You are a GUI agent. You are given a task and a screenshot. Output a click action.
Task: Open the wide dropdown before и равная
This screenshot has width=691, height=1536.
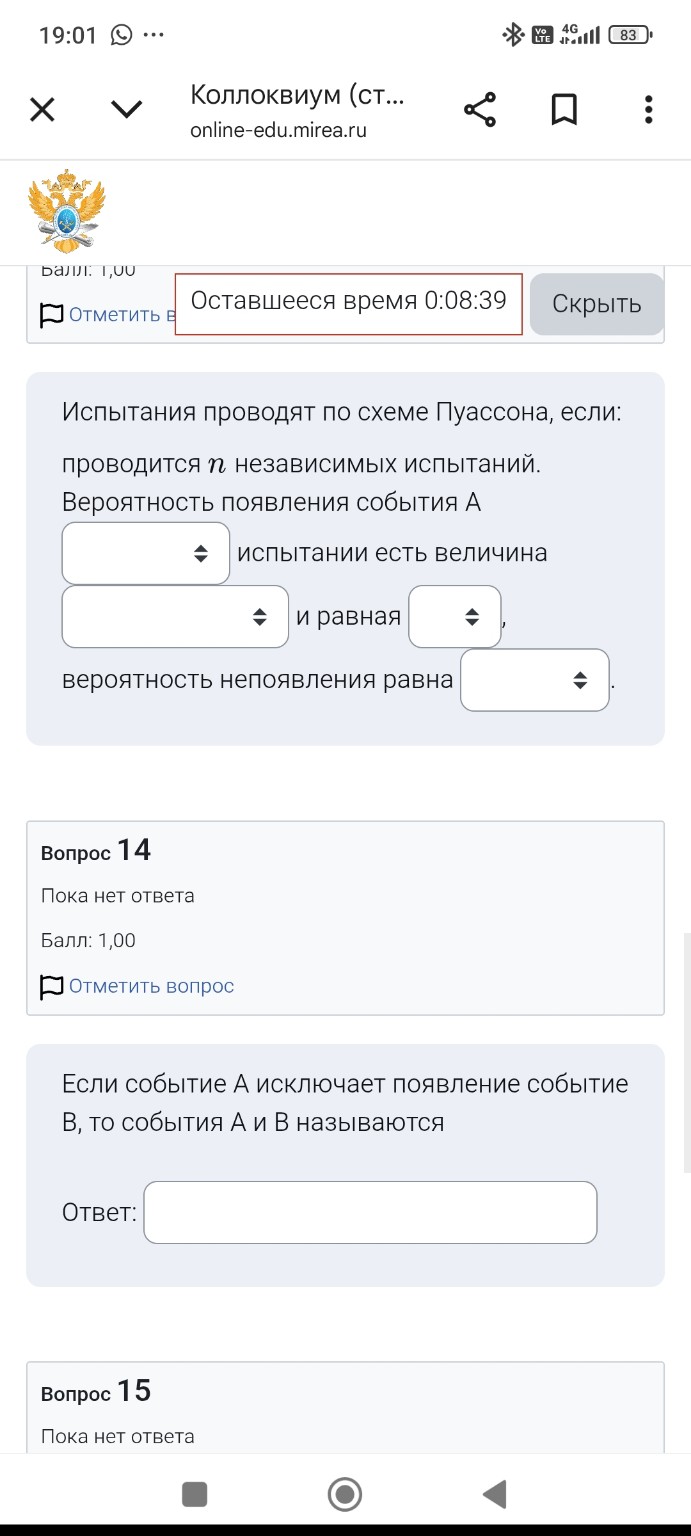tap(175, 616)
